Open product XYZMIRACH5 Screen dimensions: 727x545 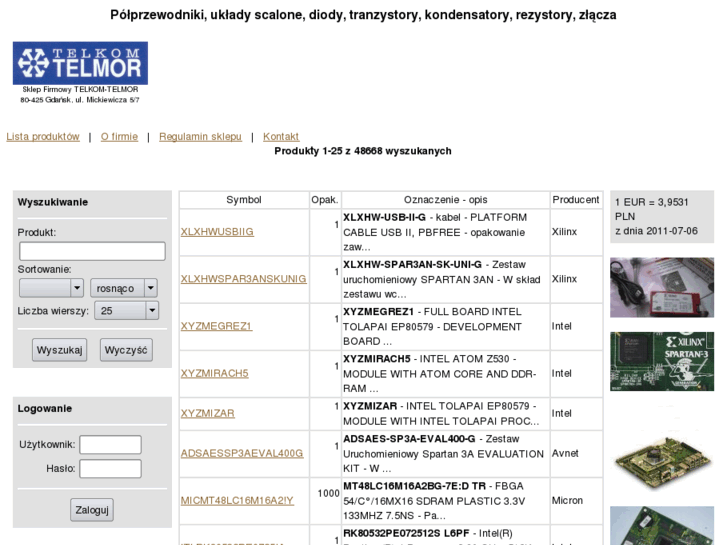click(215, 373)
